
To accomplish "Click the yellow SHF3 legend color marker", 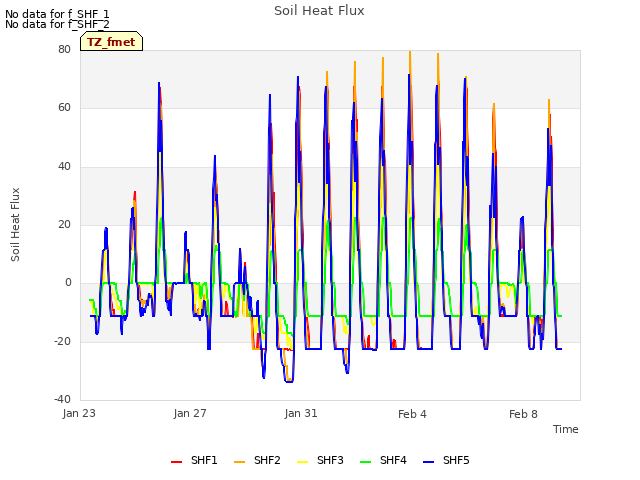I will [x=302, y=462].
